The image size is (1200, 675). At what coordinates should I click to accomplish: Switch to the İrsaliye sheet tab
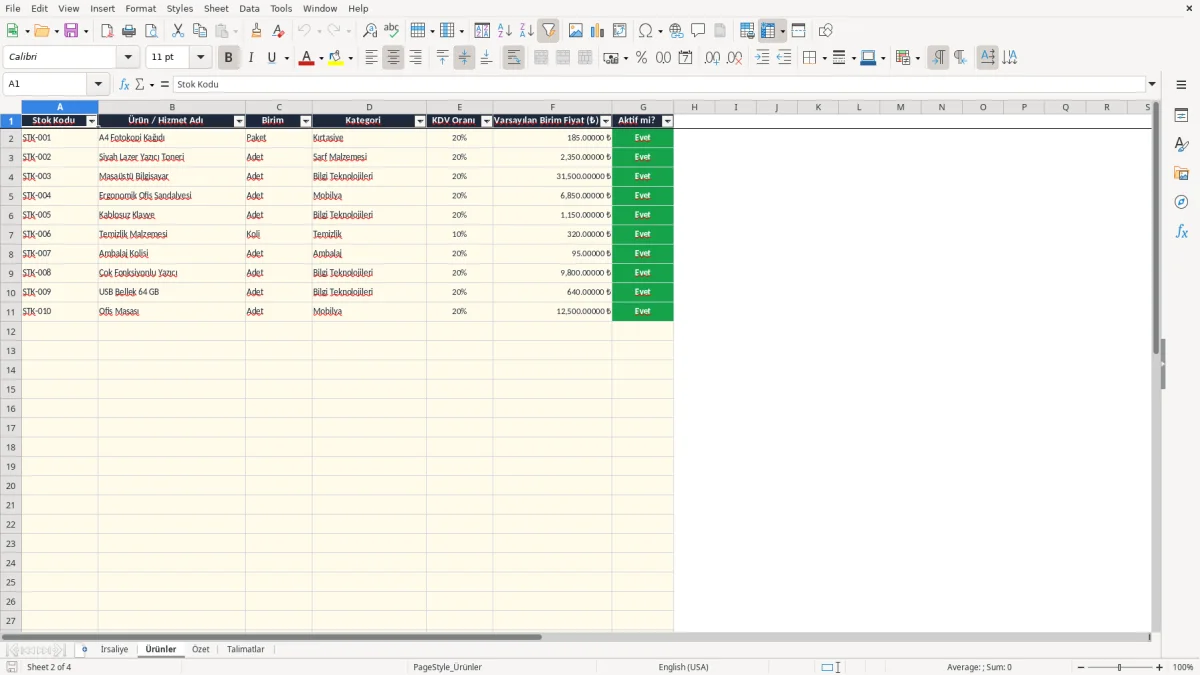(114, 649)
